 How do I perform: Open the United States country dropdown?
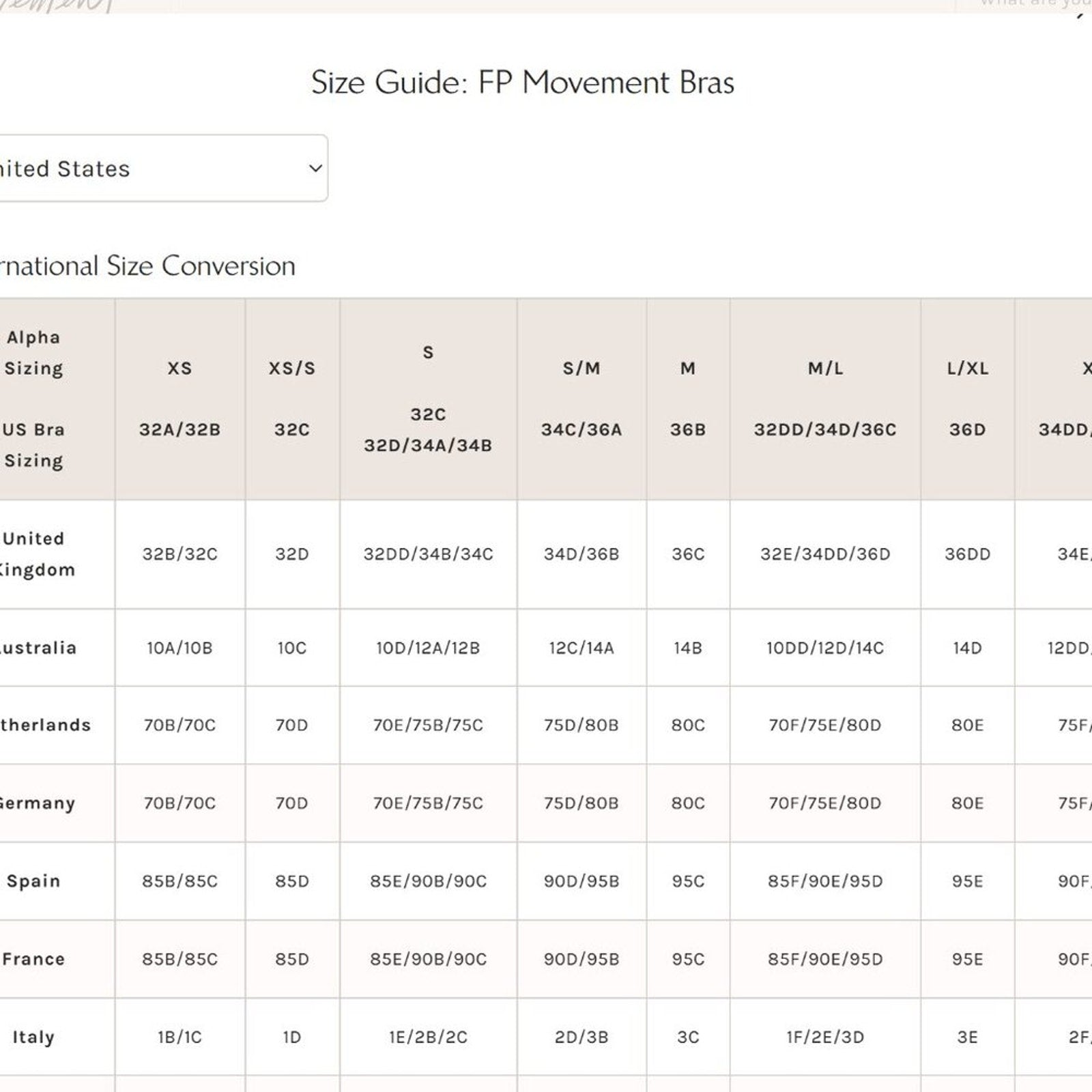pos(157,169)
